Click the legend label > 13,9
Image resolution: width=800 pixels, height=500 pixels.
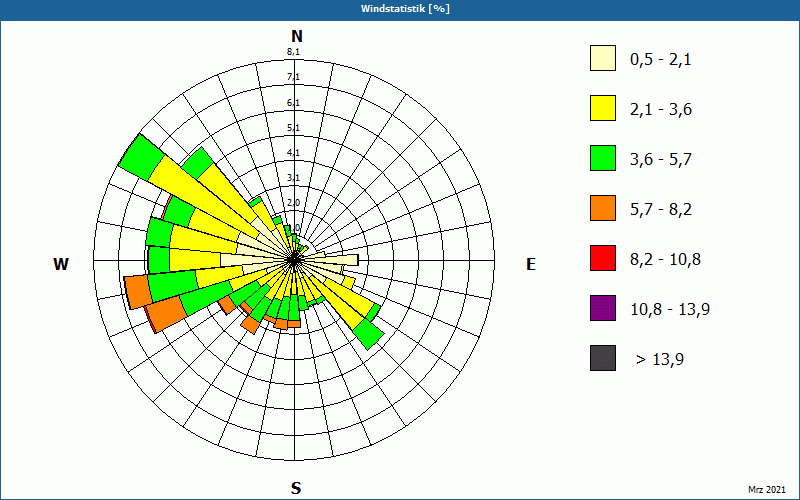(x=660, y=360)
